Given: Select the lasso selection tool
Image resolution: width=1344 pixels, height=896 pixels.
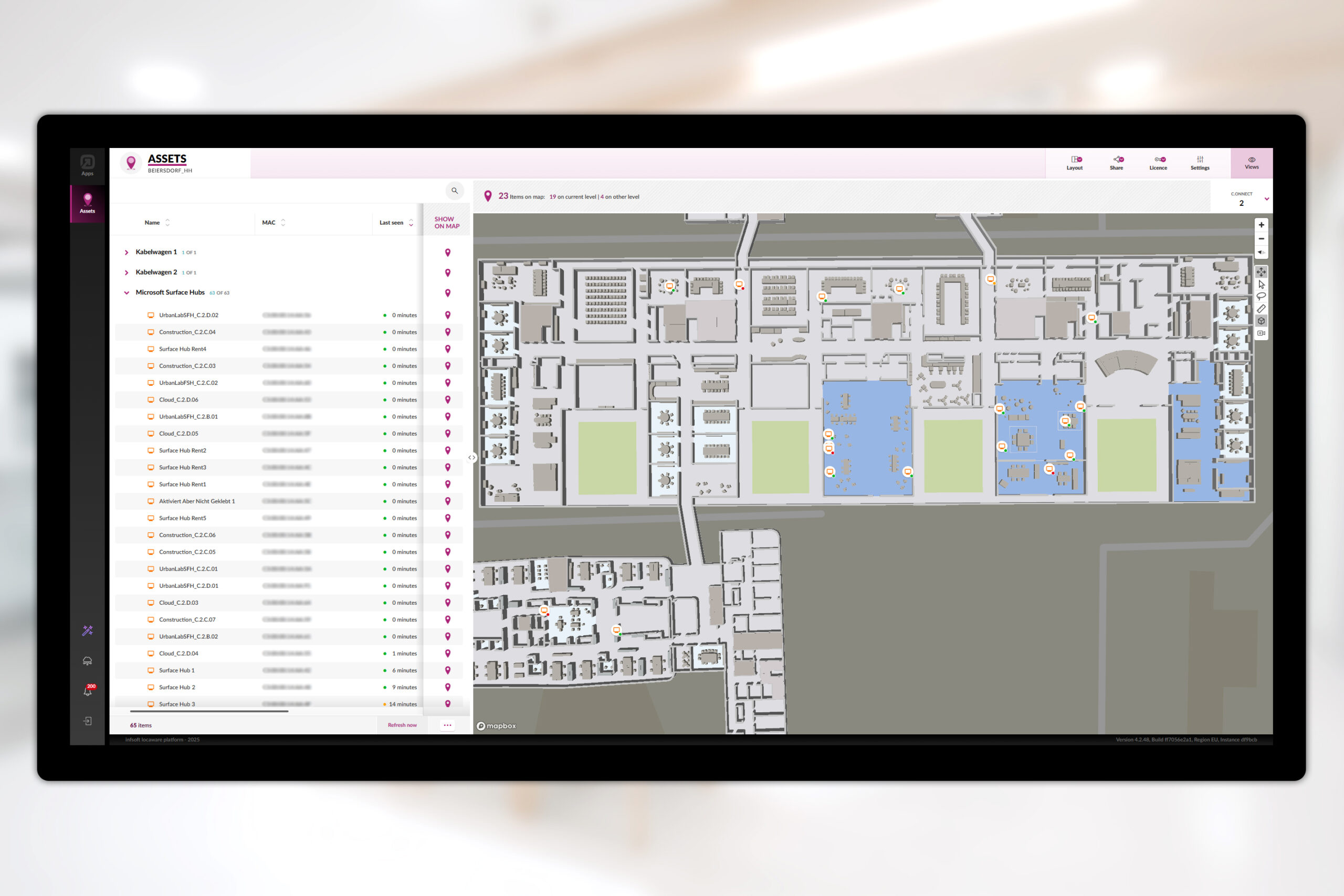Looking at the screenshot, I should [x=1261, y=296].
